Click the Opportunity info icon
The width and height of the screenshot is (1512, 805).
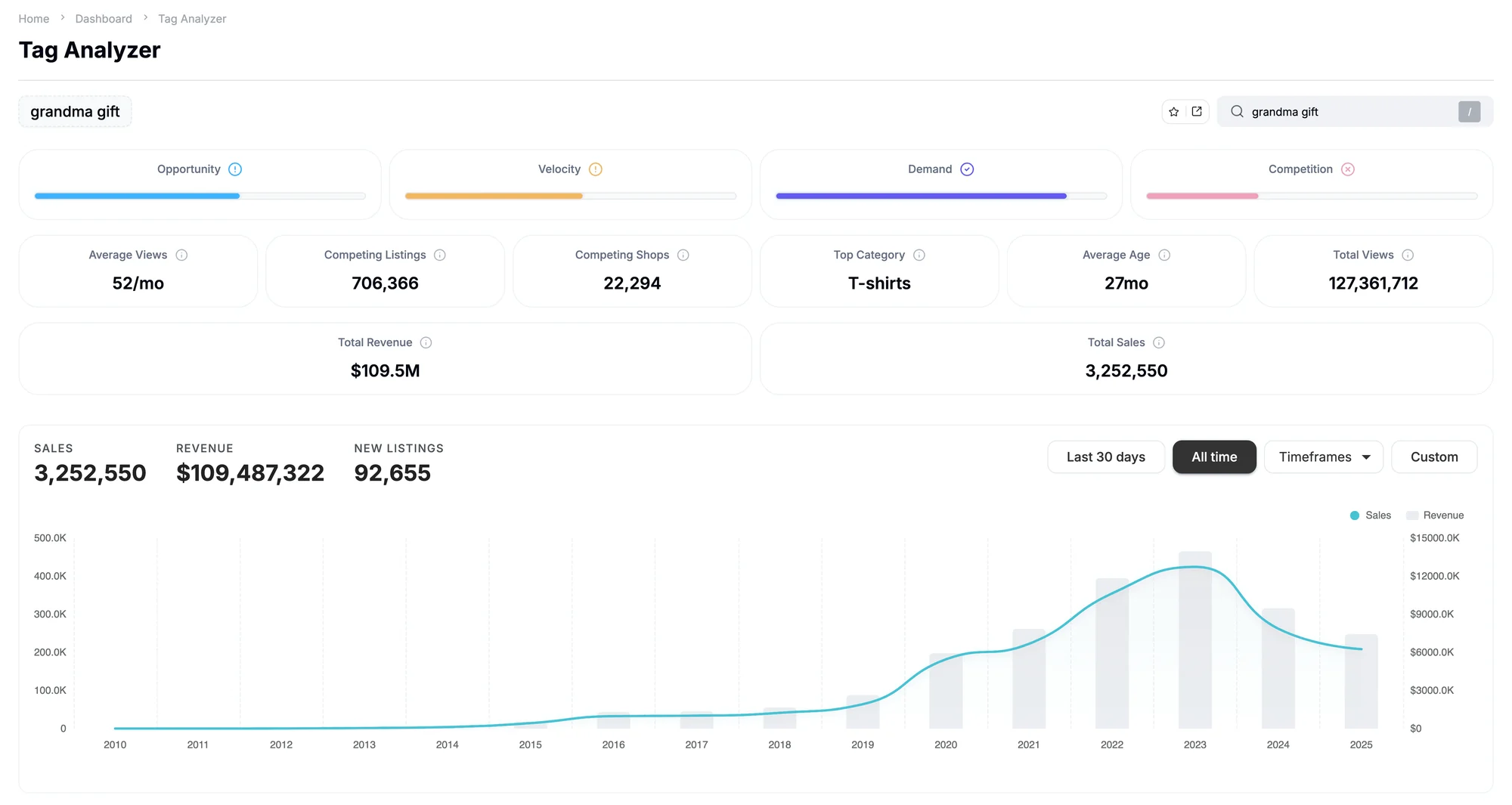coord(235,169)
